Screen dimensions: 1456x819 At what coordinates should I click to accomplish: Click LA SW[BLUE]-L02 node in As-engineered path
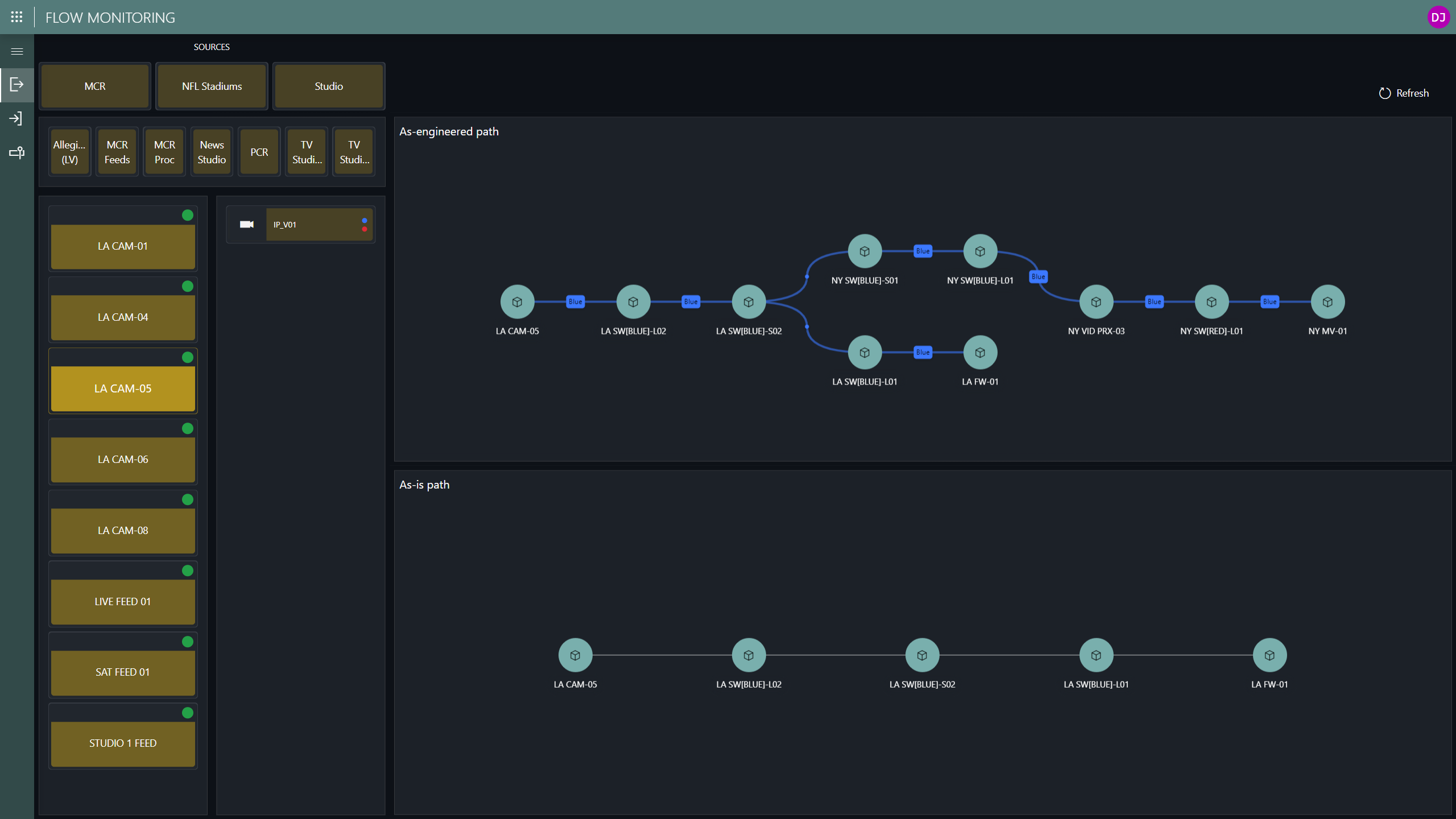(633, 302)
